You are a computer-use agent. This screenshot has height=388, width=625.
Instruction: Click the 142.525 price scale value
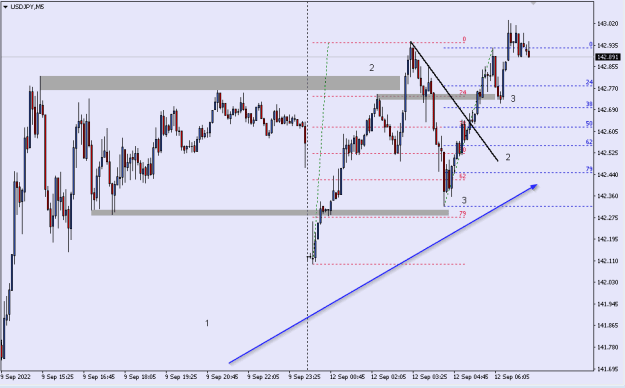click(x=607, y=153)
